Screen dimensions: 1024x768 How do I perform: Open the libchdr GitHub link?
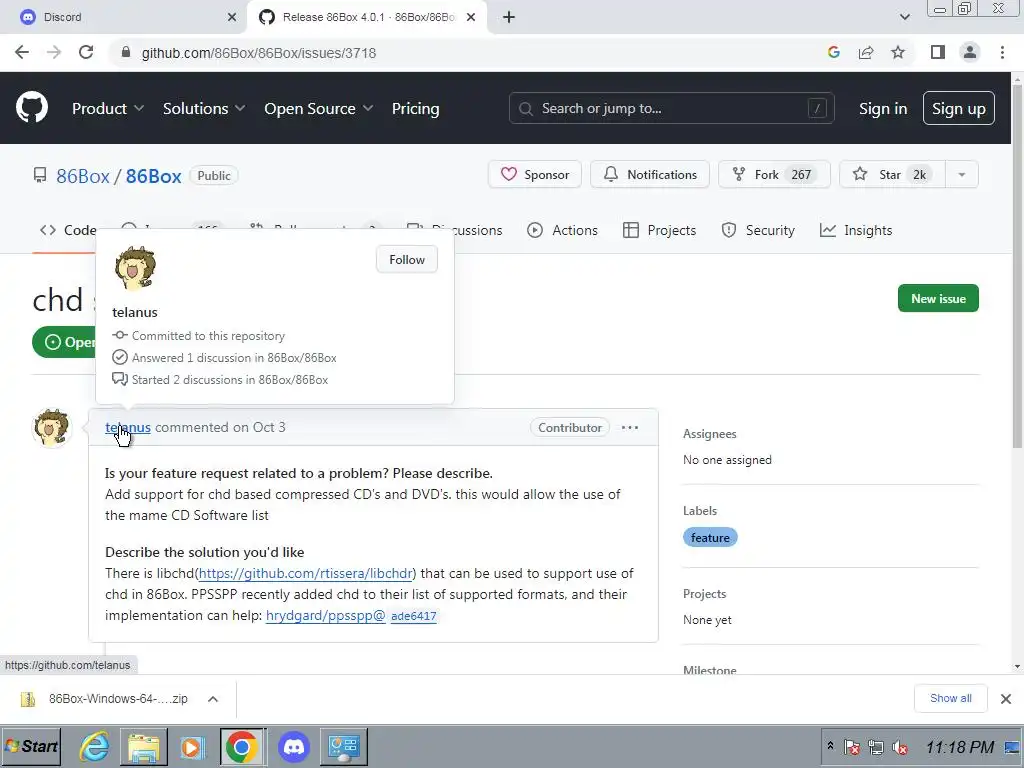[306, 573]
